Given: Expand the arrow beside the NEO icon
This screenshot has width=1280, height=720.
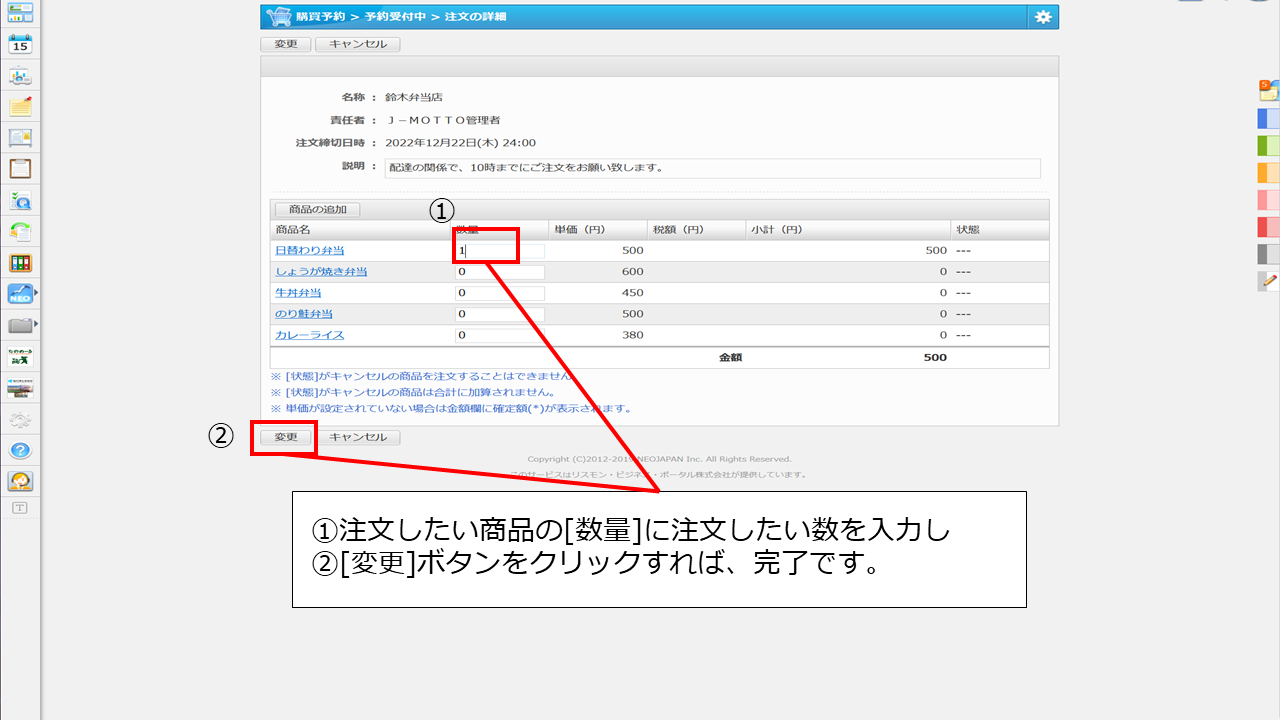Looking at the screenshot, I should click(x=37, y=293).
